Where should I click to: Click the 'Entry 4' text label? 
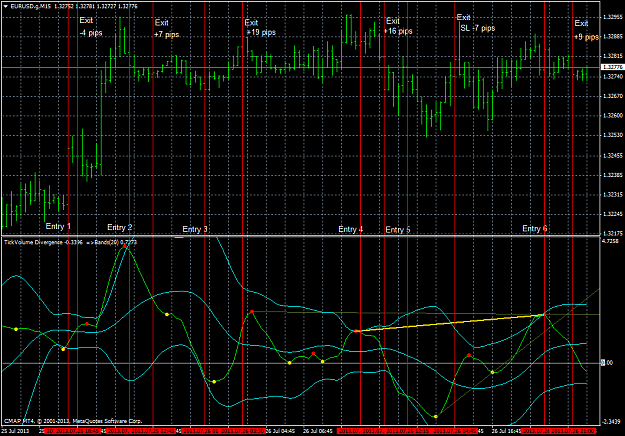click(x=351, y=229)
